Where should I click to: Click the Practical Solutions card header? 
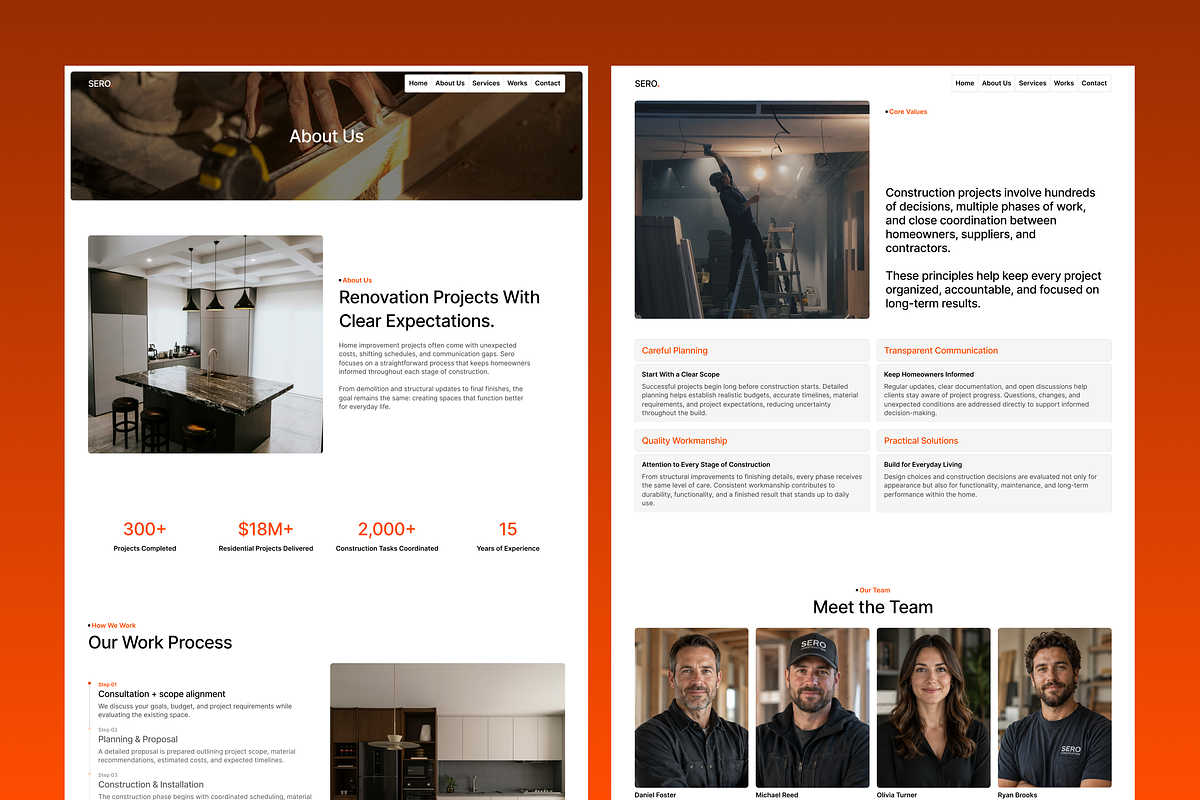(994, 440)
